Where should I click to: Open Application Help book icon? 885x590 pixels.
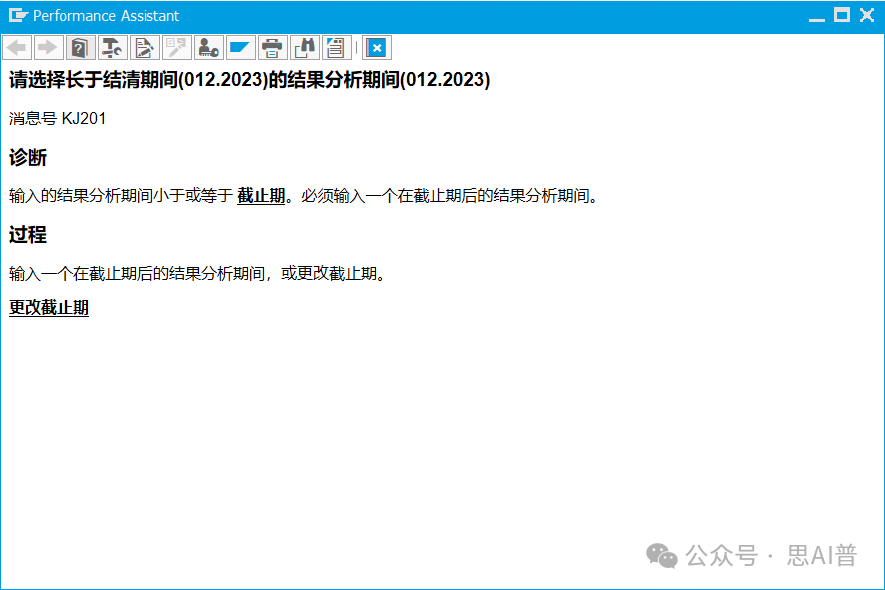(80, 47)
